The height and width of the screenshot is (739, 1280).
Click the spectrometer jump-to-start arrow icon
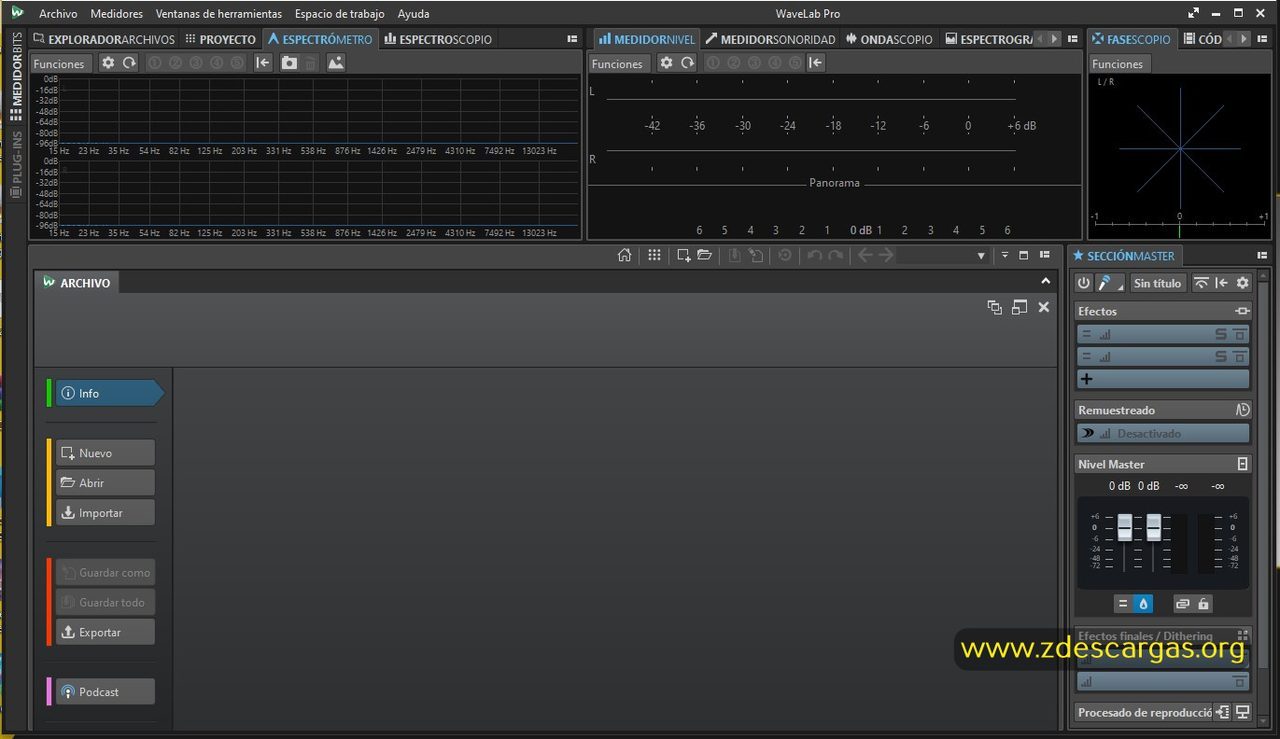(x=262, y=63)
